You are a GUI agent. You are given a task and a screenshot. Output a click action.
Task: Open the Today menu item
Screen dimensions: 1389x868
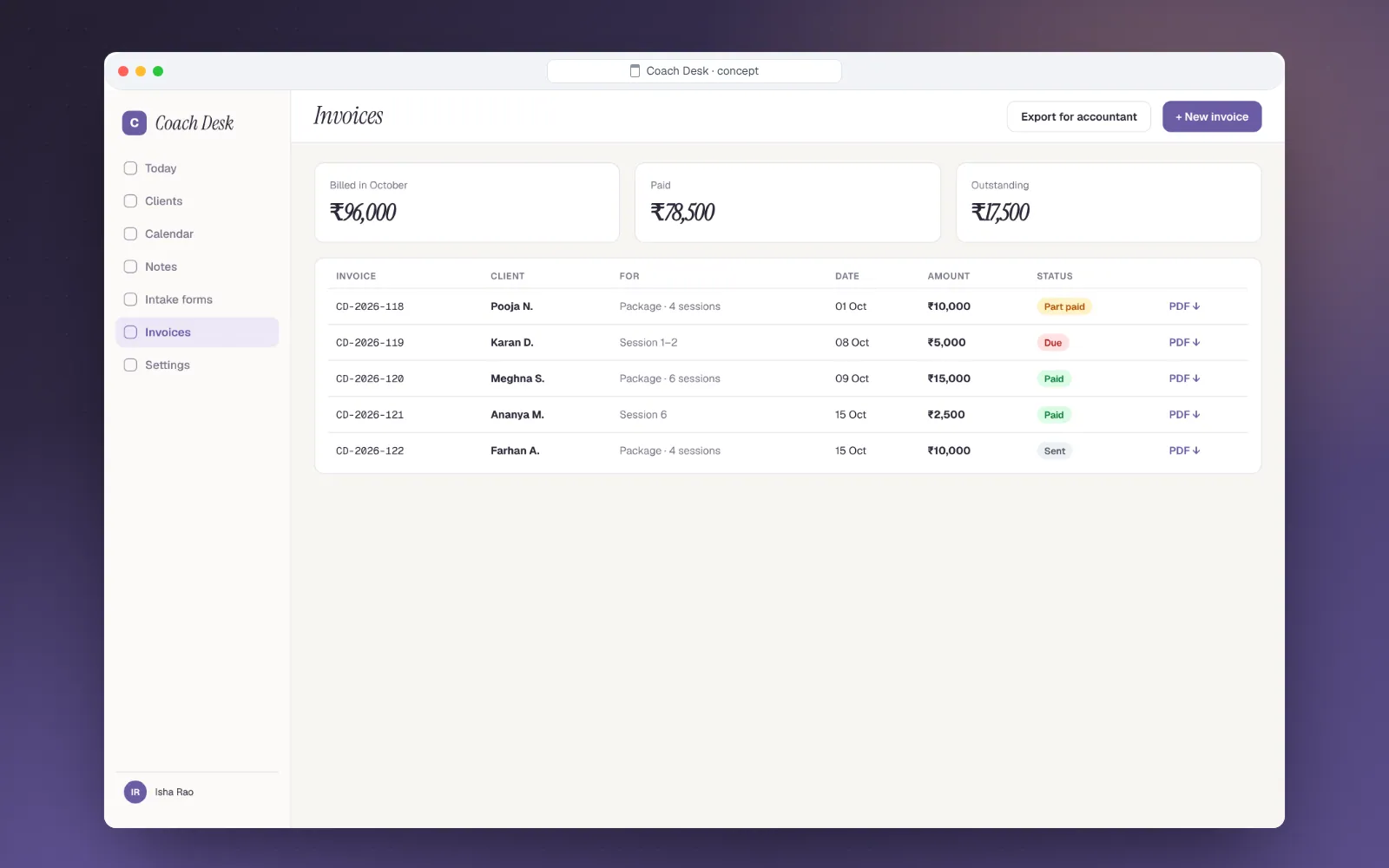click(197, 168)
